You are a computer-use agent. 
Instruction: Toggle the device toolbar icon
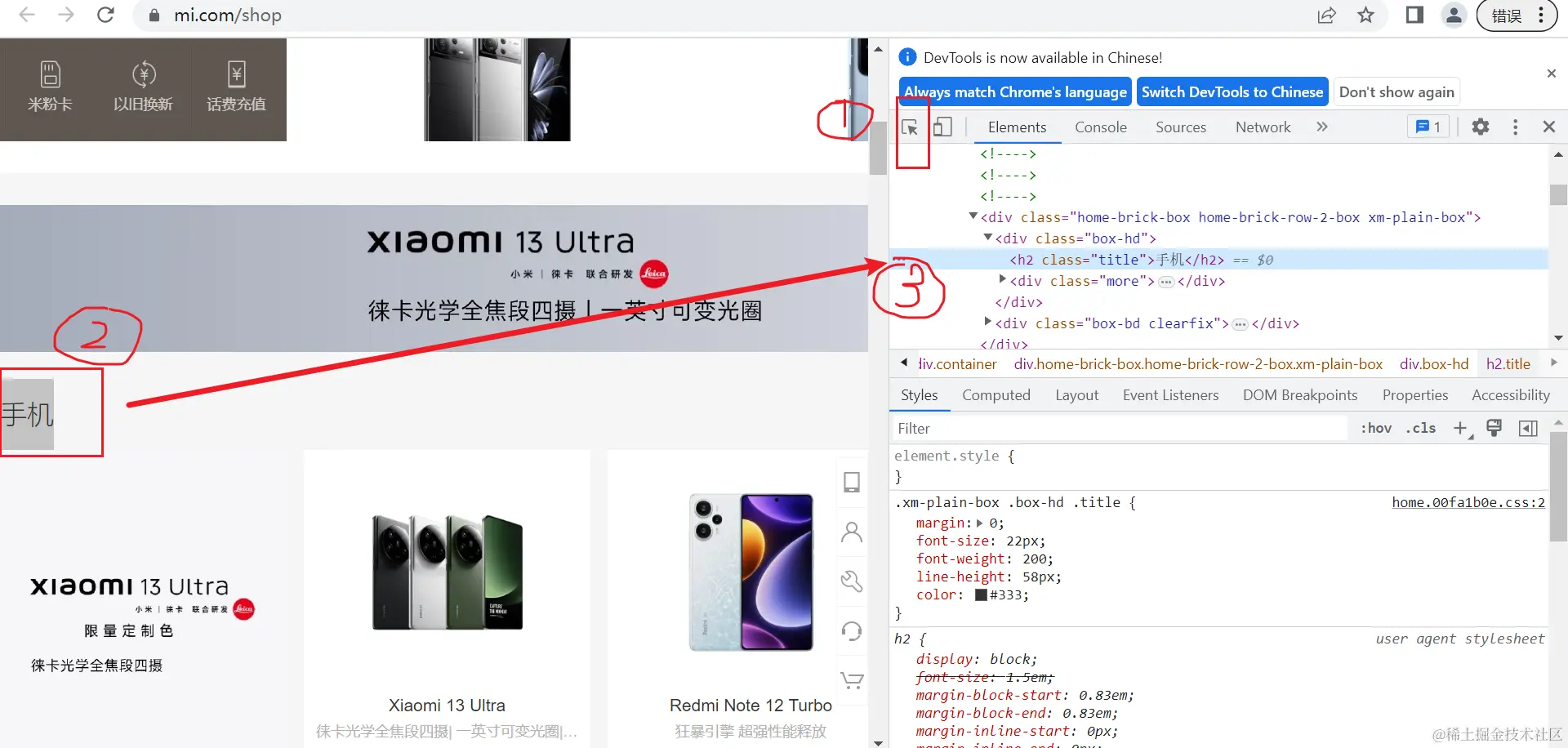pos(942,127)
